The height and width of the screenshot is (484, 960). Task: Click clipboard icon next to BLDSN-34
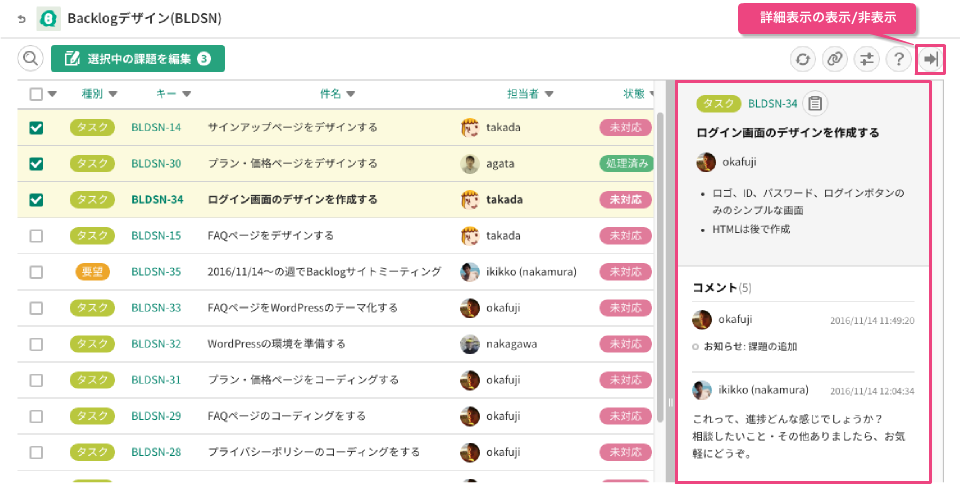click(814, 103)
